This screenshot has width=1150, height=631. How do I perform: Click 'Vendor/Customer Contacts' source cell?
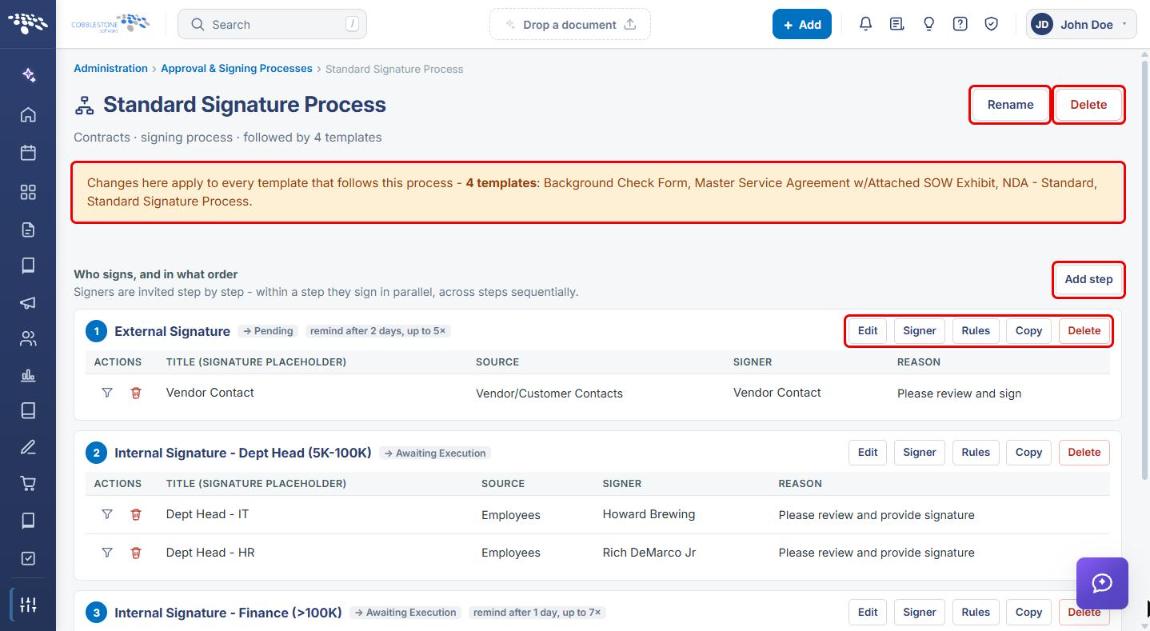pyautogui.click(x=549, y=393)
